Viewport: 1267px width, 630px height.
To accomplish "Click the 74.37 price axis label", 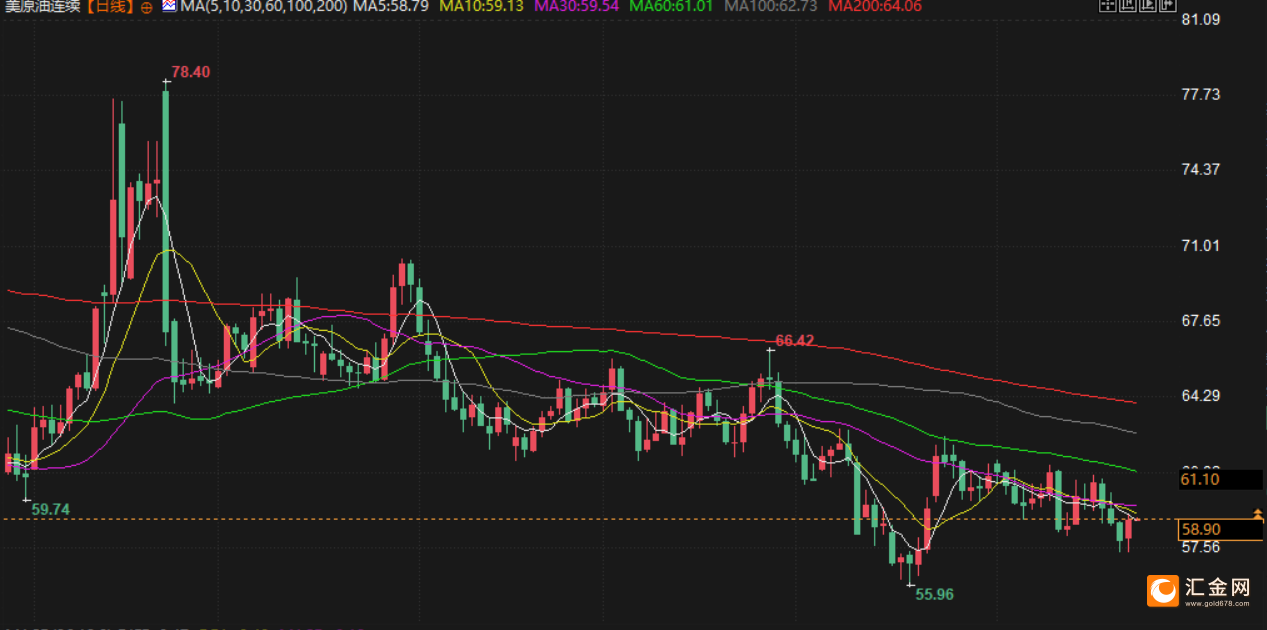I will pyautogui.click(x=1201, y=170).
